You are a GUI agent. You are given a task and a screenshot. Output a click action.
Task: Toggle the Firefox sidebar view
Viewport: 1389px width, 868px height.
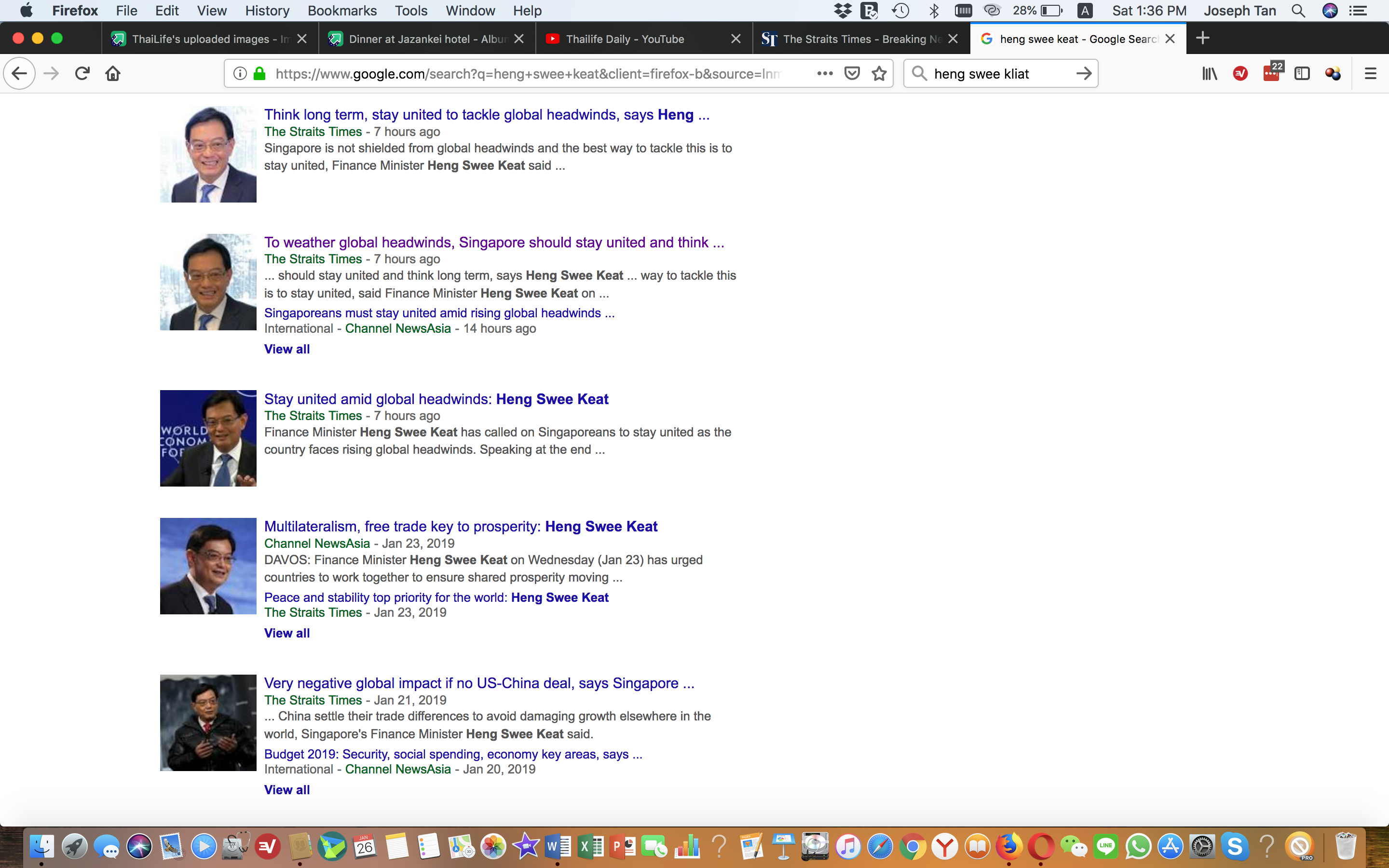coord(1302,73)
